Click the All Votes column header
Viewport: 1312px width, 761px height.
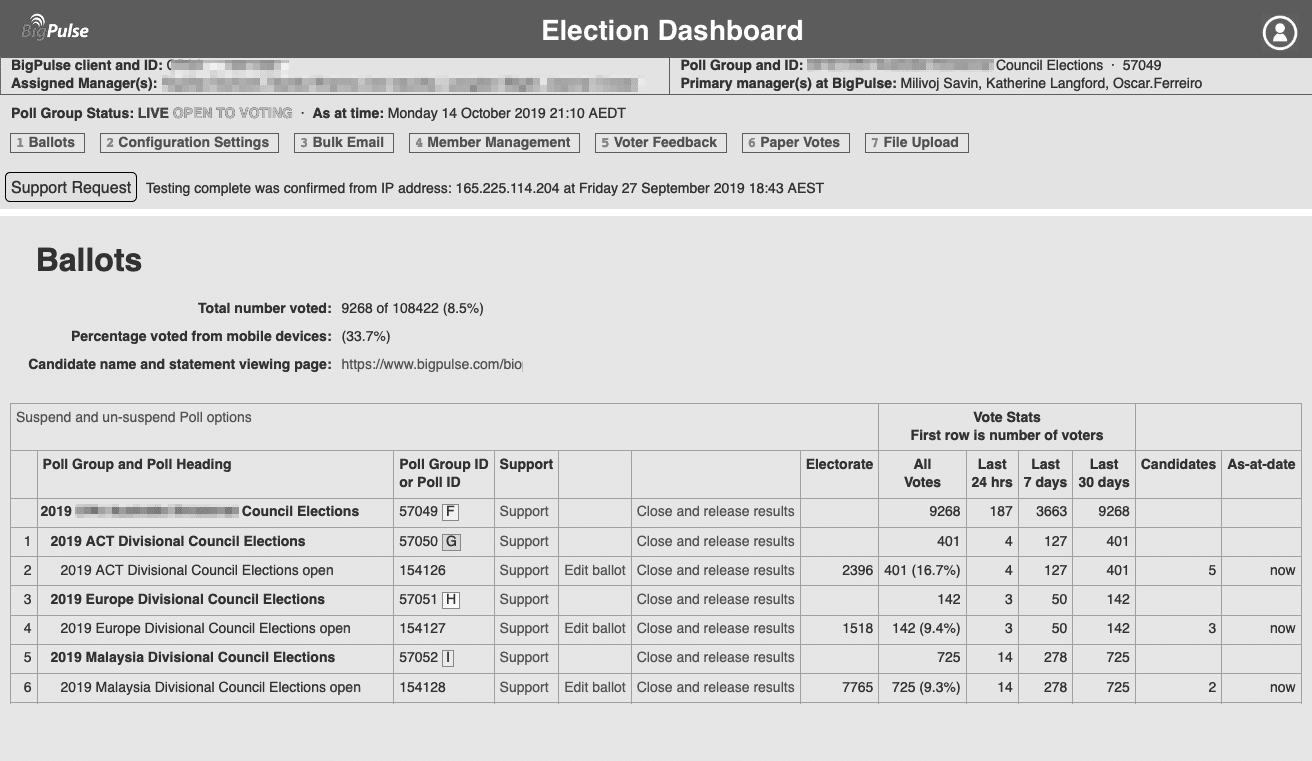click(x=922, y=474)
